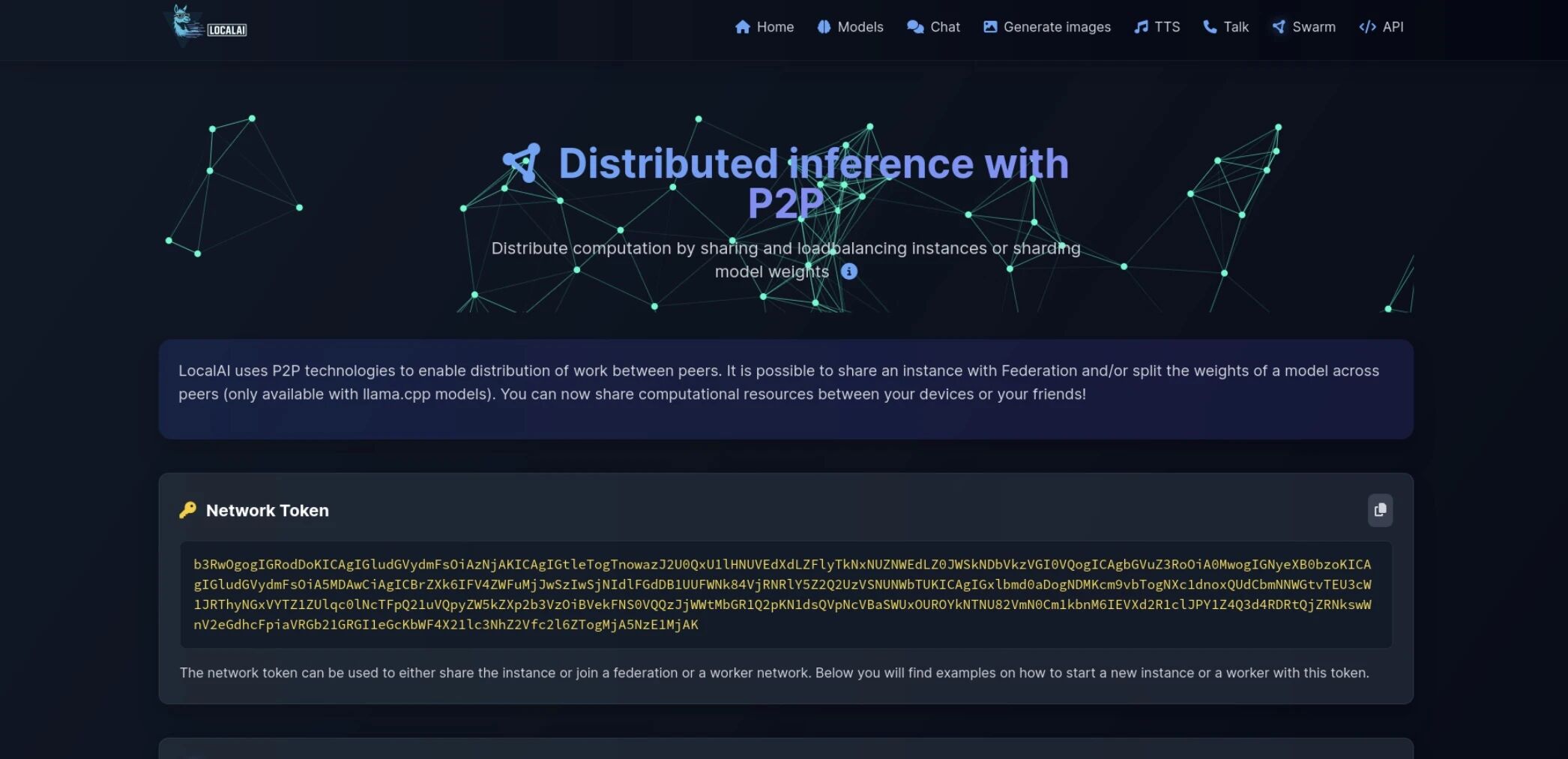
Task: Click the token usage explanation text
Action: point(774,673)
